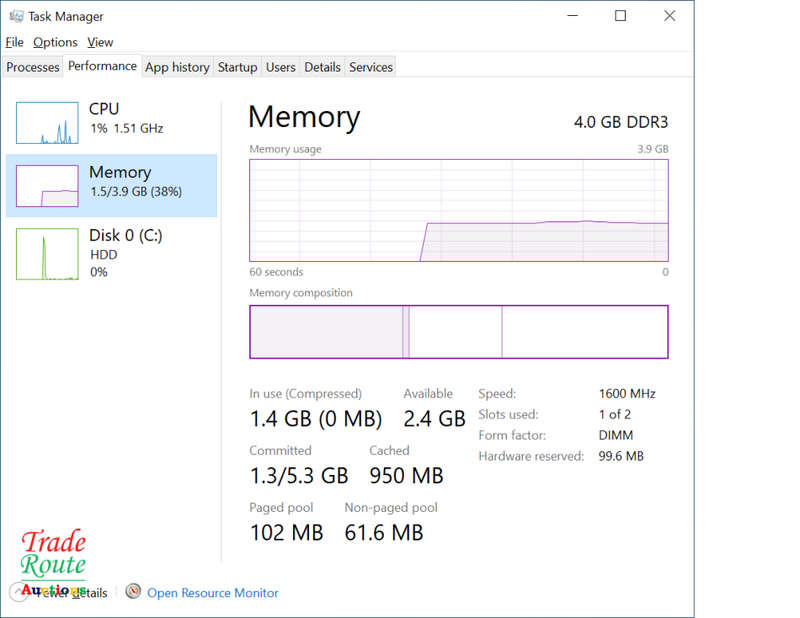The height and width of the screenshot is (618, 800).
Task: Go to the Startup tab
Action: tap(237, 67)
